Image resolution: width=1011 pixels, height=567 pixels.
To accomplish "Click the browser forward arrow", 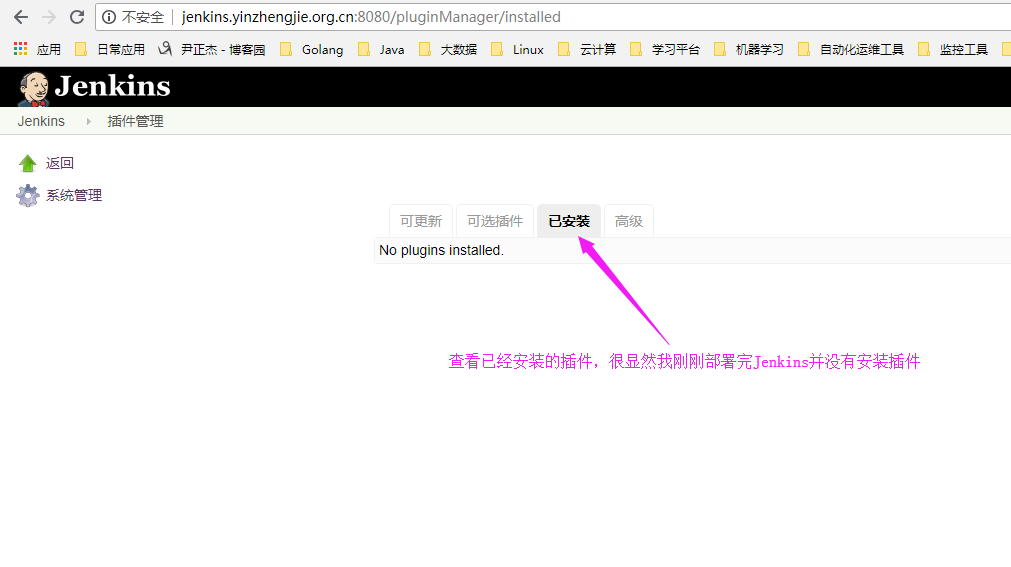I will pos(49,17).
